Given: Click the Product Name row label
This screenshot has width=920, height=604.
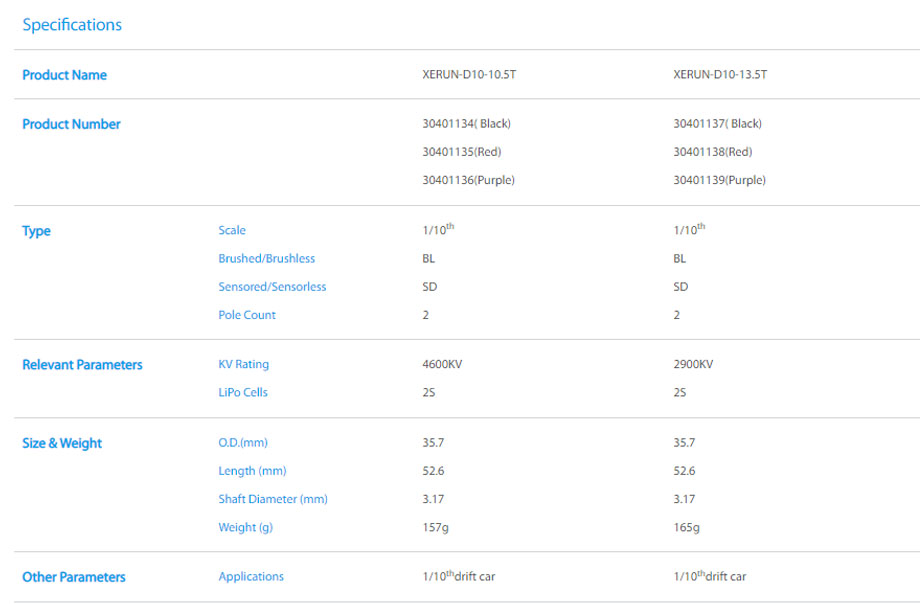Looking at the screenshot, I should pyautogui.click(x=64, y=75).
